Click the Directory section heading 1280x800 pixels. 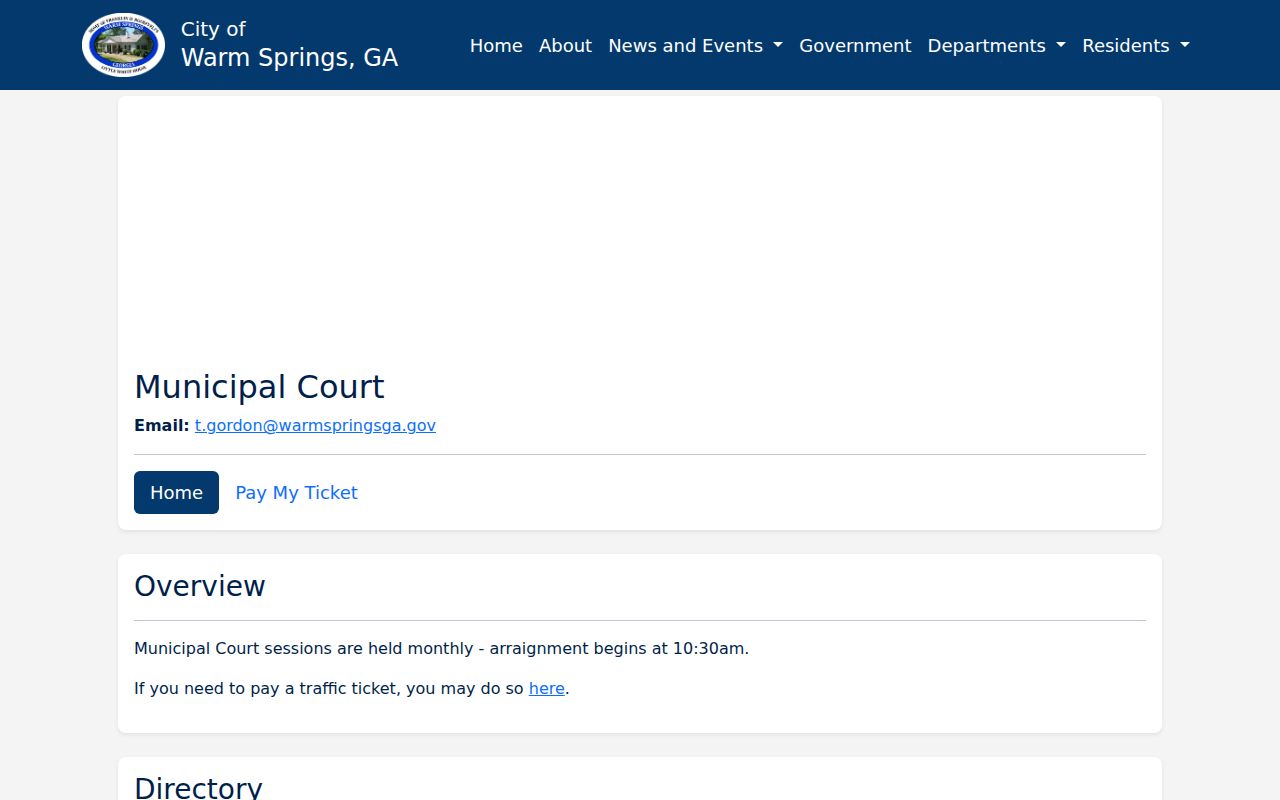pos(198,787)
